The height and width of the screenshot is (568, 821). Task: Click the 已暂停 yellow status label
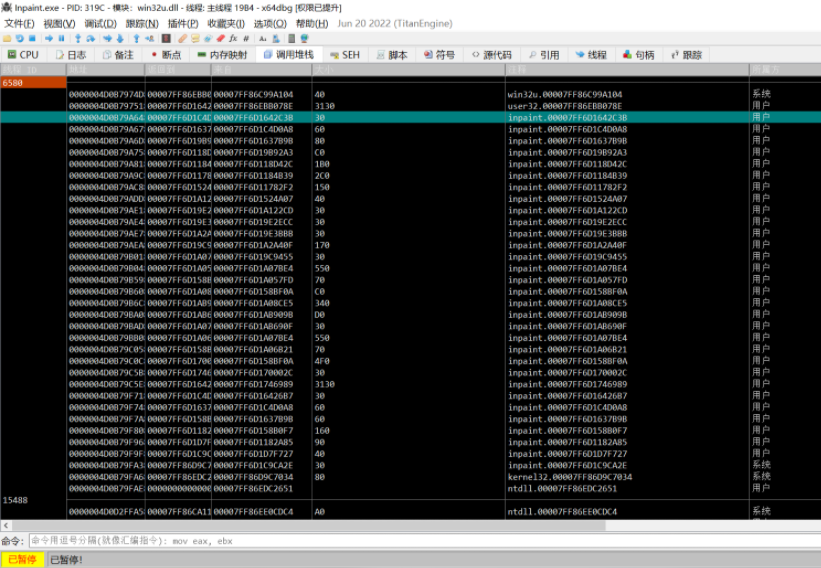pos(23,559)
